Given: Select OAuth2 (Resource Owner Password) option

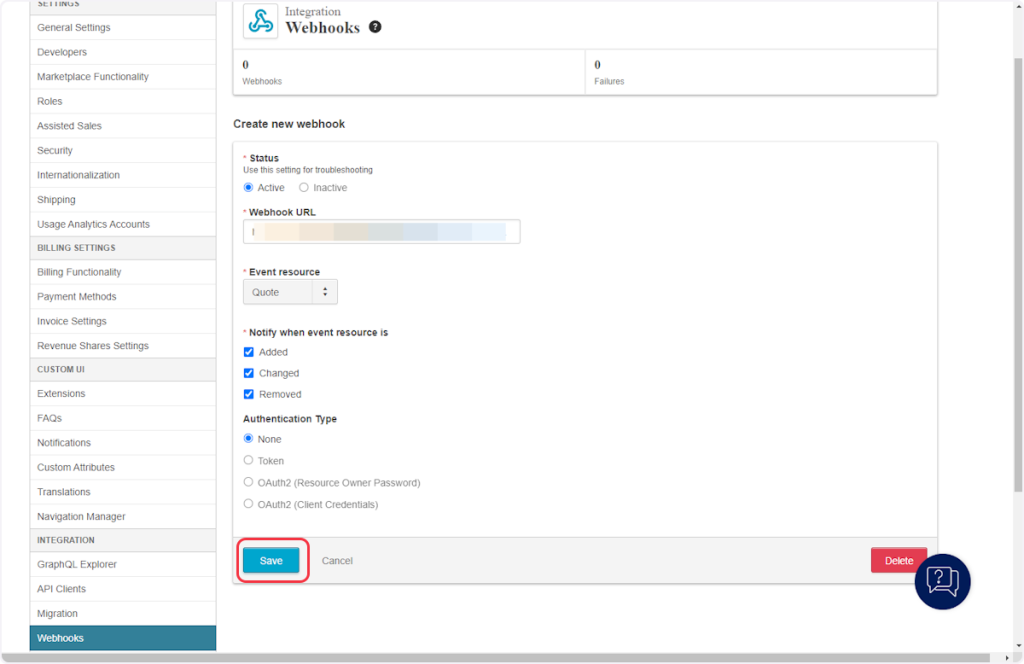Looking at the screenshot, I should (x=249, y=483).
